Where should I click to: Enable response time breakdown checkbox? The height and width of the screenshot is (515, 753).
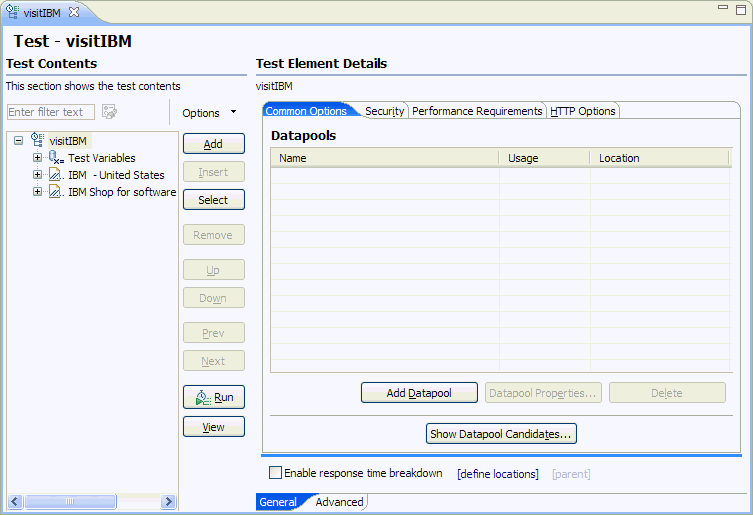click(x=275, y=473)
